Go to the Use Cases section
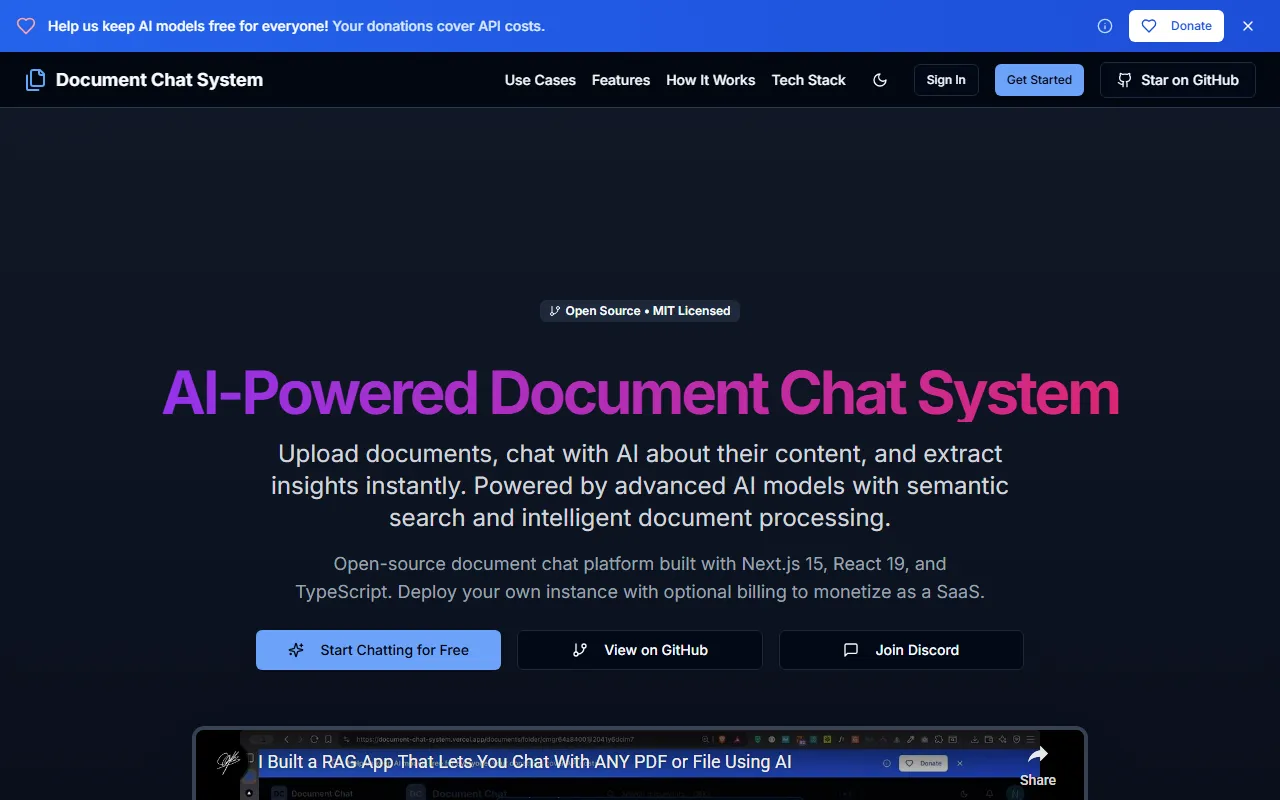Viewport: 1280px width, 800px height. click(540, 80)
